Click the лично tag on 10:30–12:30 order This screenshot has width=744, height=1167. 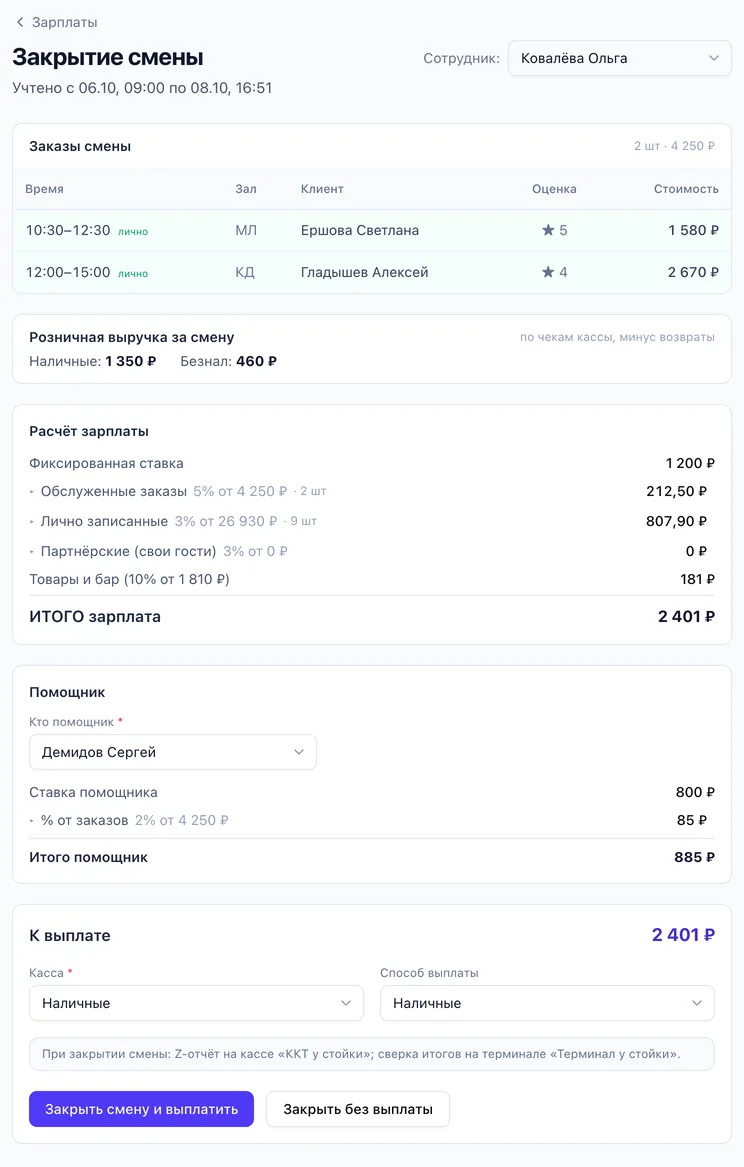click(x=133, y=232)
